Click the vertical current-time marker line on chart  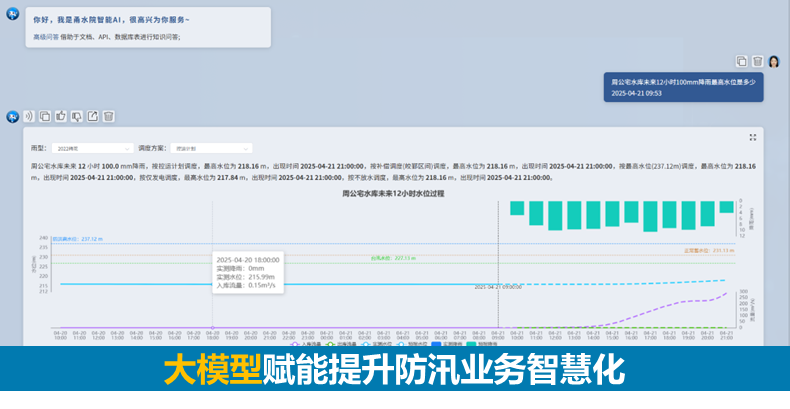point(498,260)
